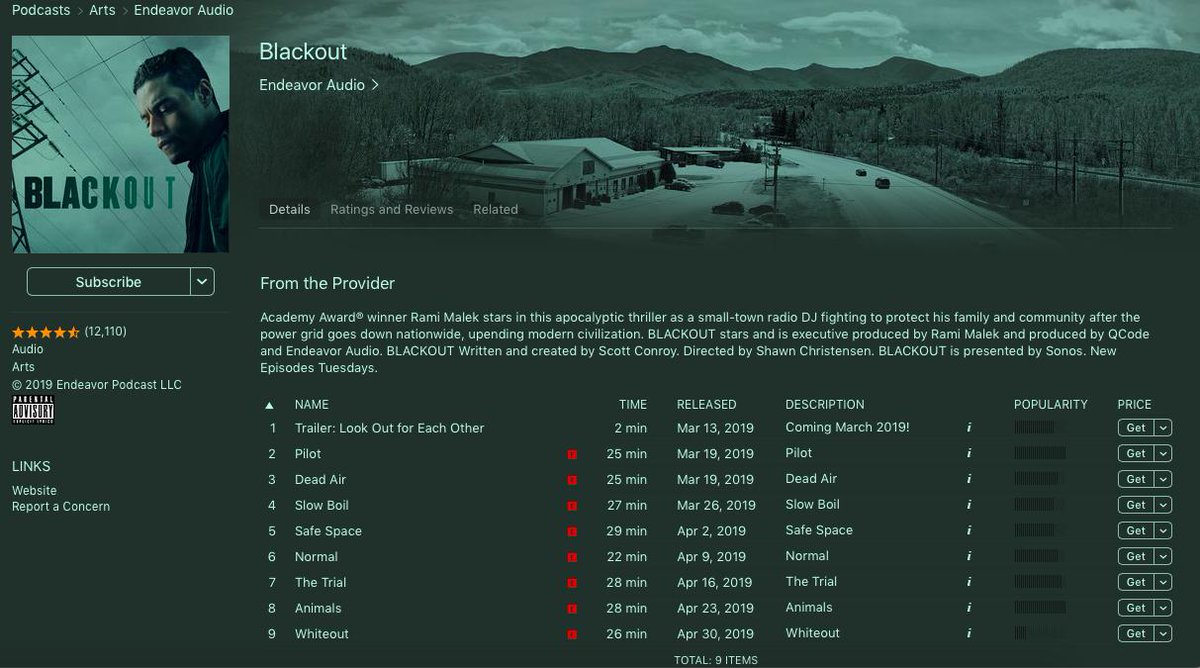Screen dimensions: 1200x668
Task: Open Get dropdown for Animals episode
Action: point(1163,608)
